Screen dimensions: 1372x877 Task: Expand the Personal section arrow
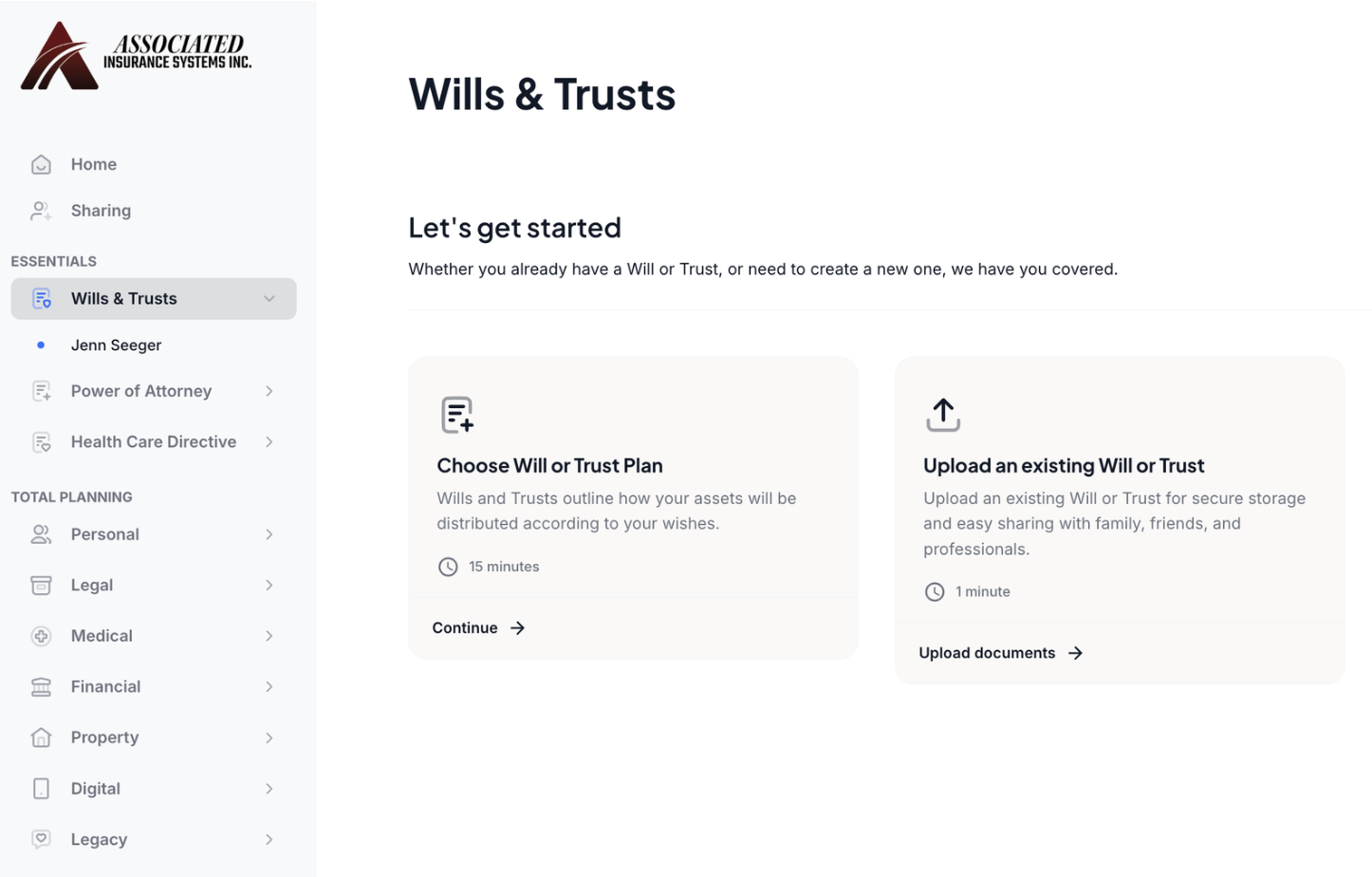pyautogui.click(x=269, y=534)
